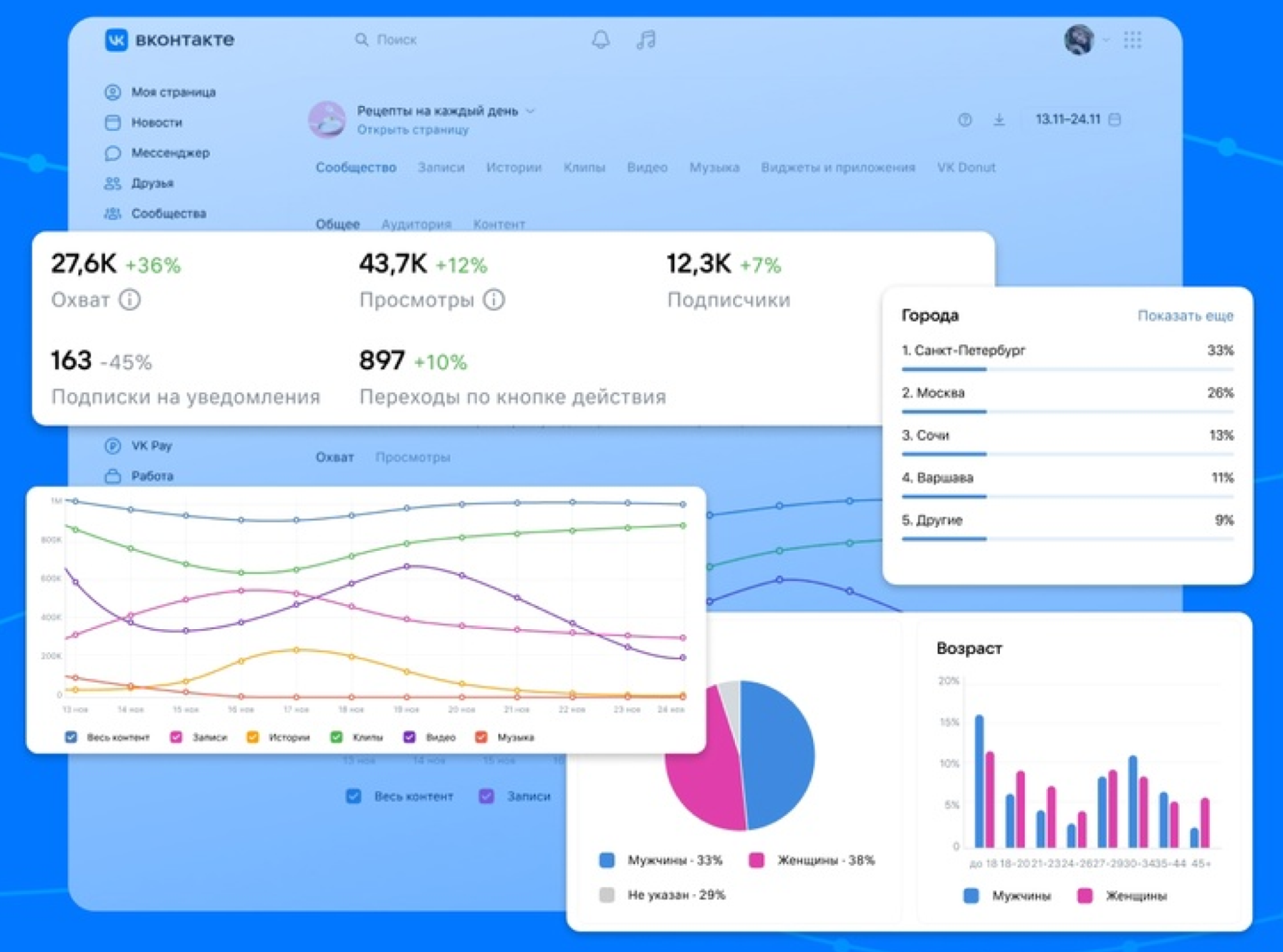1283x952 pixels.
Task: Click the help question mark icon
Action: coord(964,119)
